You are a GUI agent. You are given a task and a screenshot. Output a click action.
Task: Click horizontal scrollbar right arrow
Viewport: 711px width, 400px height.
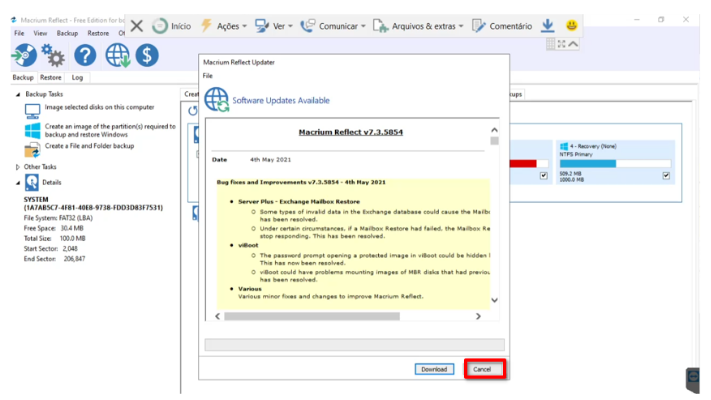pos(478,316)
